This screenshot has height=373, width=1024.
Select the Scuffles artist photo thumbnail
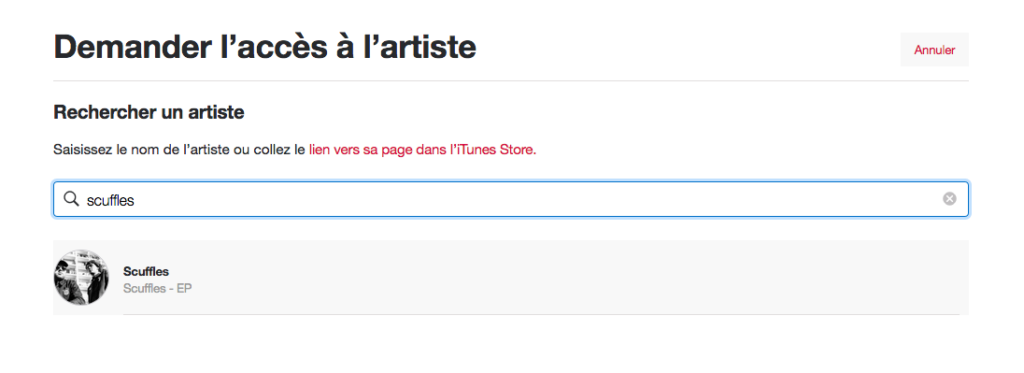pyautogui.click(x=81, y=277)
